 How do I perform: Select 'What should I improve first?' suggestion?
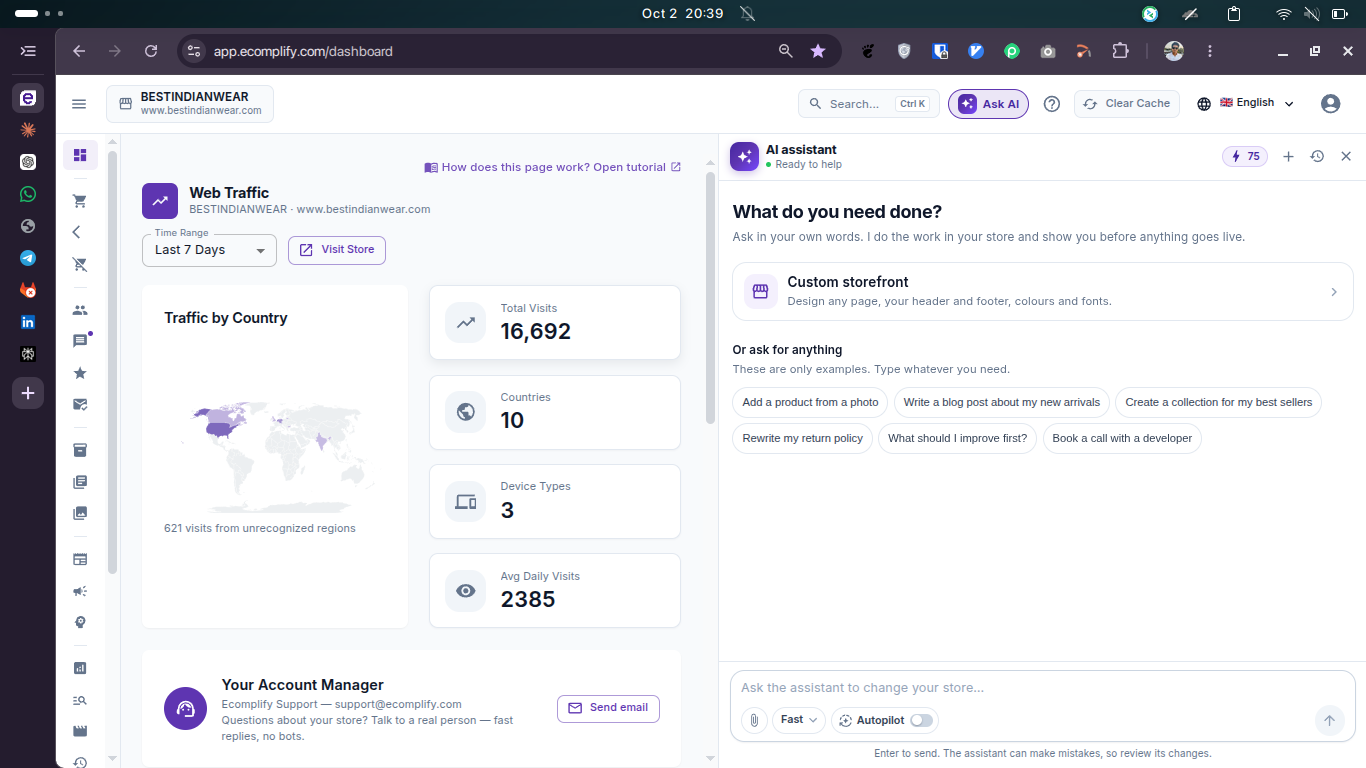pyautogui.click(x=957, y=438)
